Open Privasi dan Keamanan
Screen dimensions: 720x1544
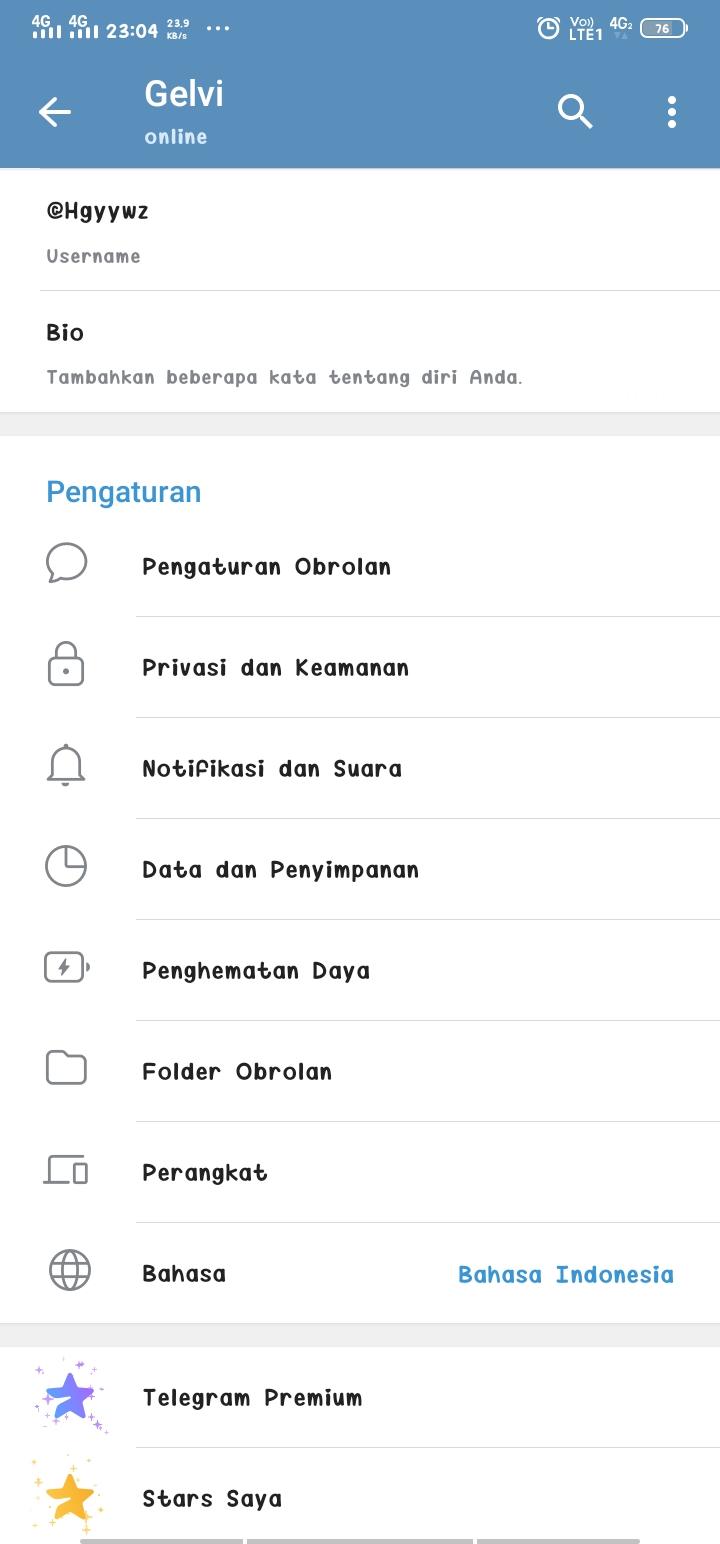tap(275, 668)
